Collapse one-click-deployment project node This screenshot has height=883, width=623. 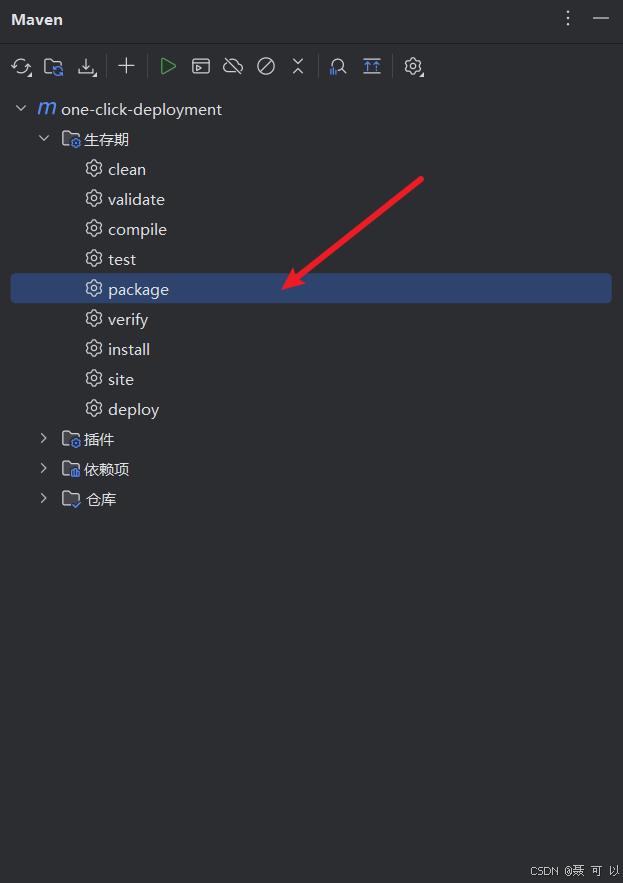[21, 108]
